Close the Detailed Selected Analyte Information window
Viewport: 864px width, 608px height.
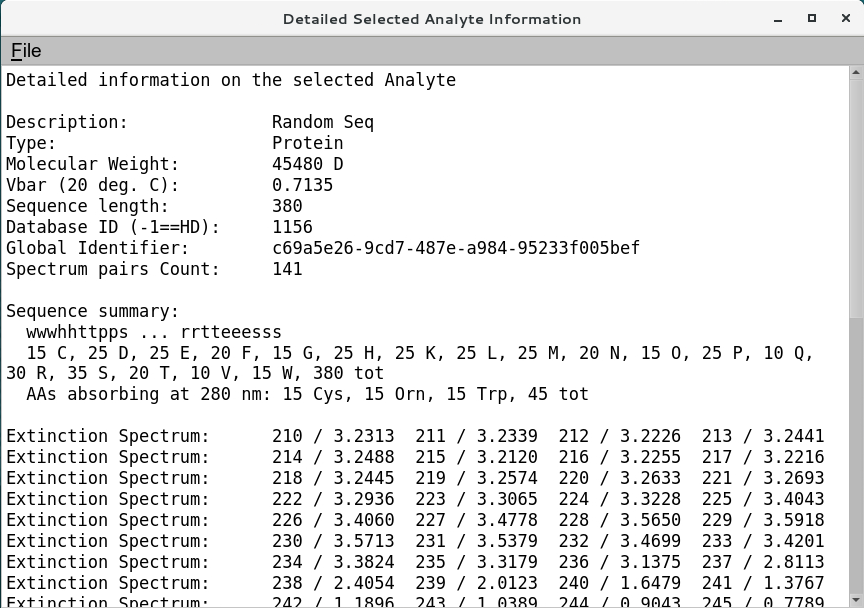pos(845,18)
